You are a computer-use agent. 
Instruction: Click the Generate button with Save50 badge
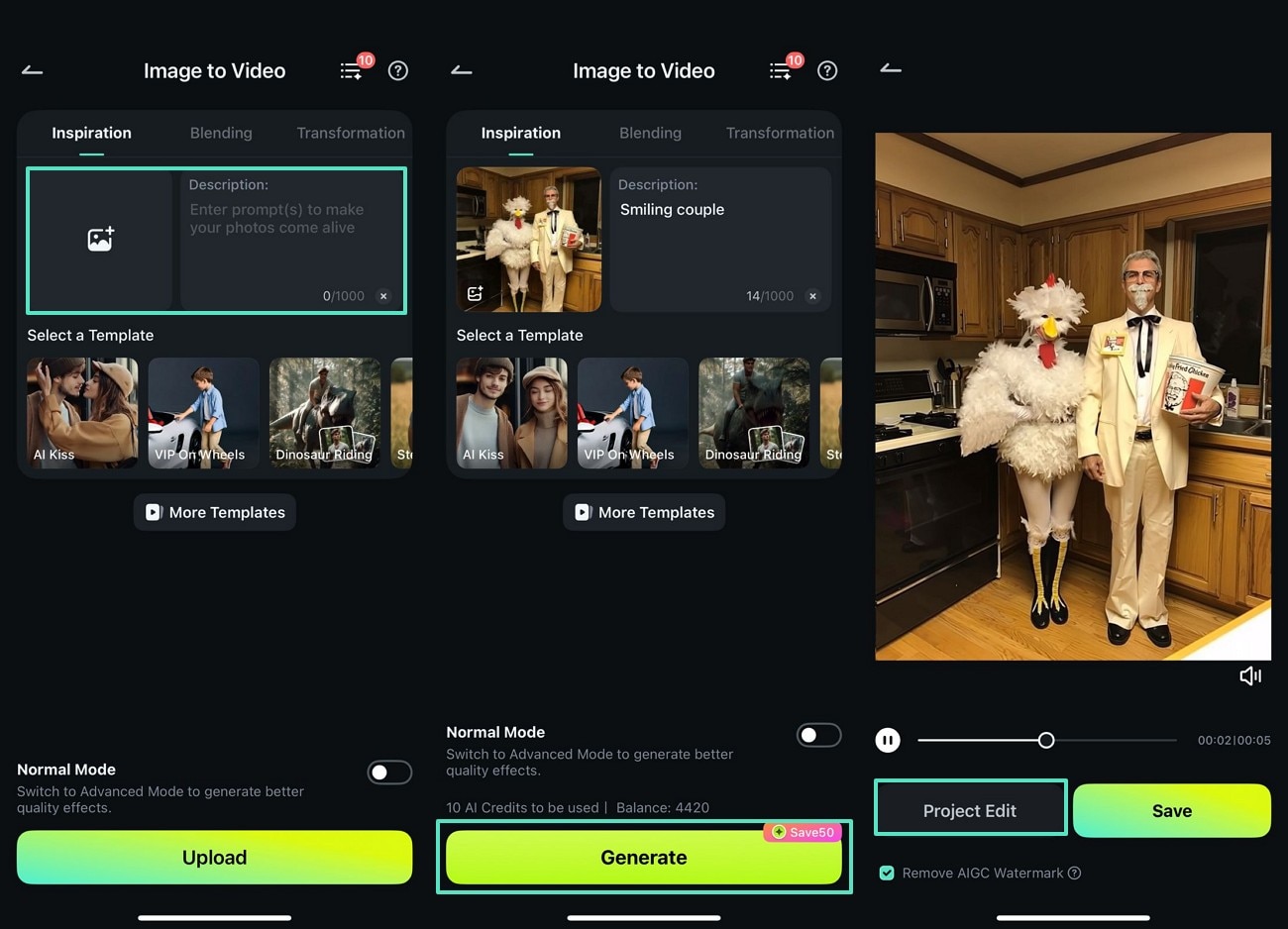point(644,857)
